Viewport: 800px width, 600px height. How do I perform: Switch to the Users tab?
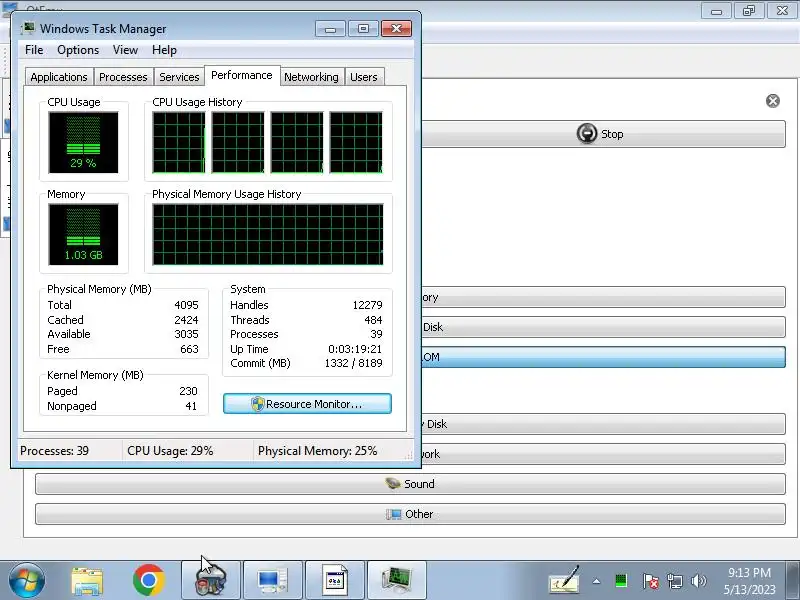coord(364,77)
